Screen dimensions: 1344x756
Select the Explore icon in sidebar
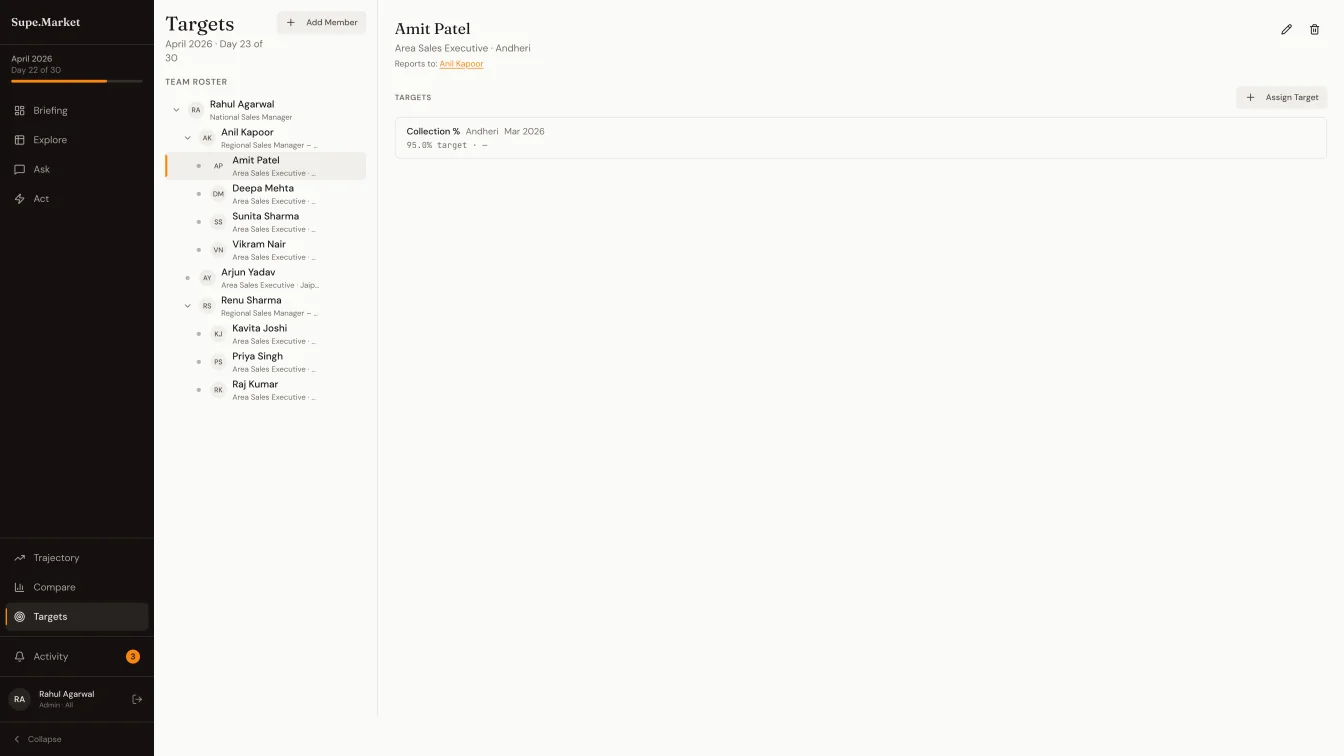click(x=17, y=139)
